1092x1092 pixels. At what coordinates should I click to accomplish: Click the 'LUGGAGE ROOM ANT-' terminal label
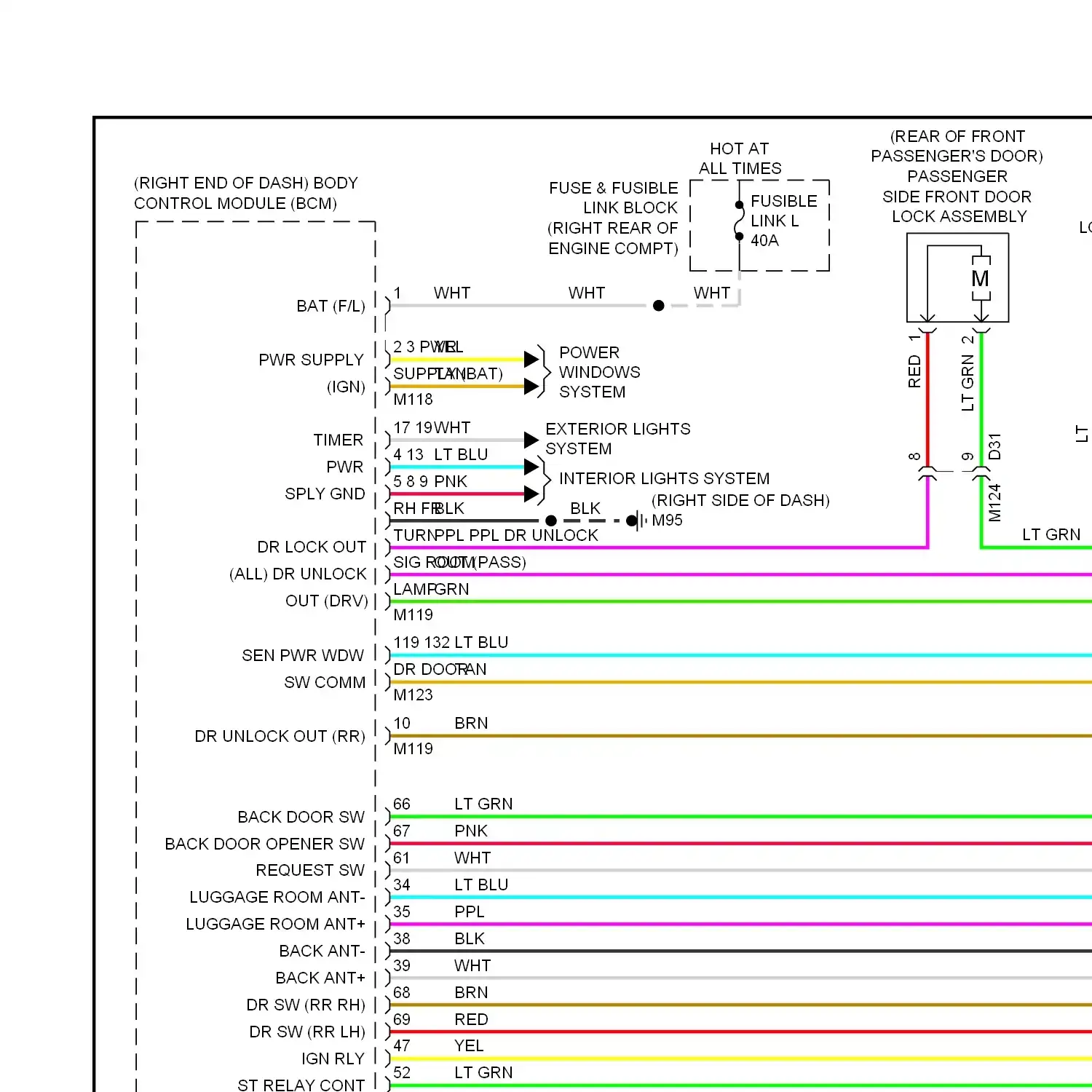click(x=277, y=897)
